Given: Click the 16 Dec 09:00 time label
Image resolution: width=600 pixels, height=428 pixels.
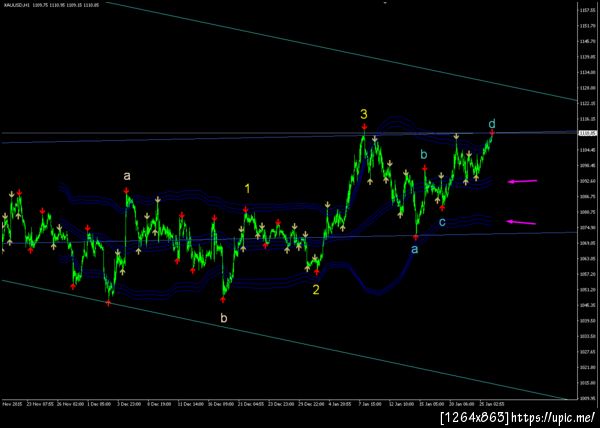Looking at the screenshot, I should [220, 404].
